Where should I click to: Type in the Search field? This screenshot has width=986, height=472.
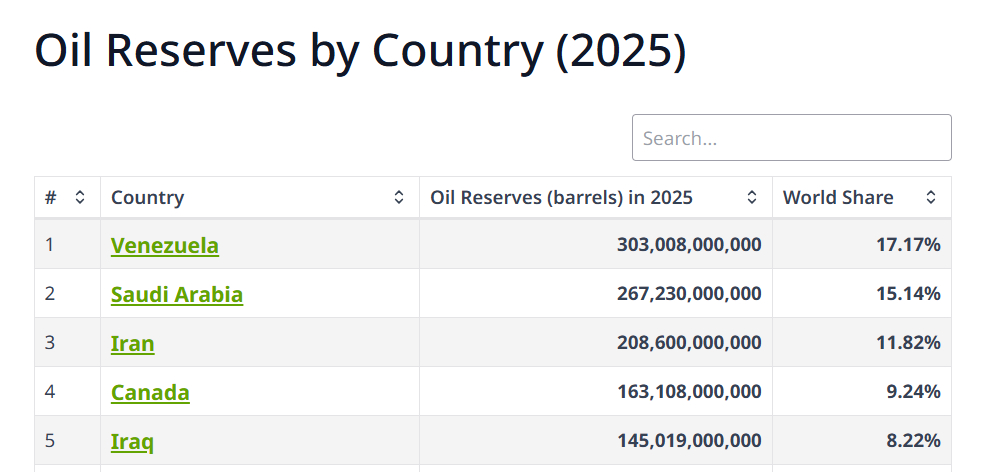pyautogui.click(x=791, y=138)
